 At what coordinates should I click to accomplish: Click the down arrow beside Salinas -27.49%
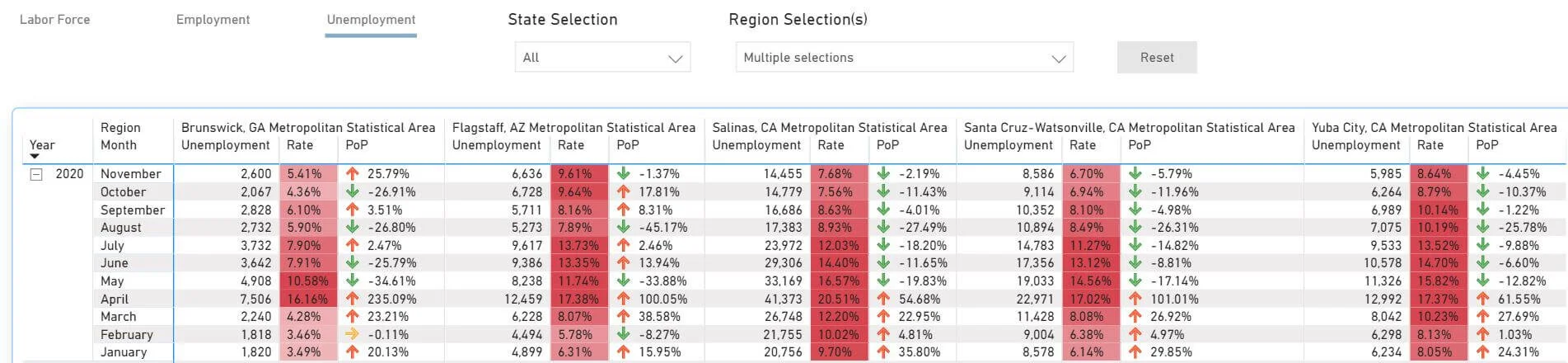point(883,228)
